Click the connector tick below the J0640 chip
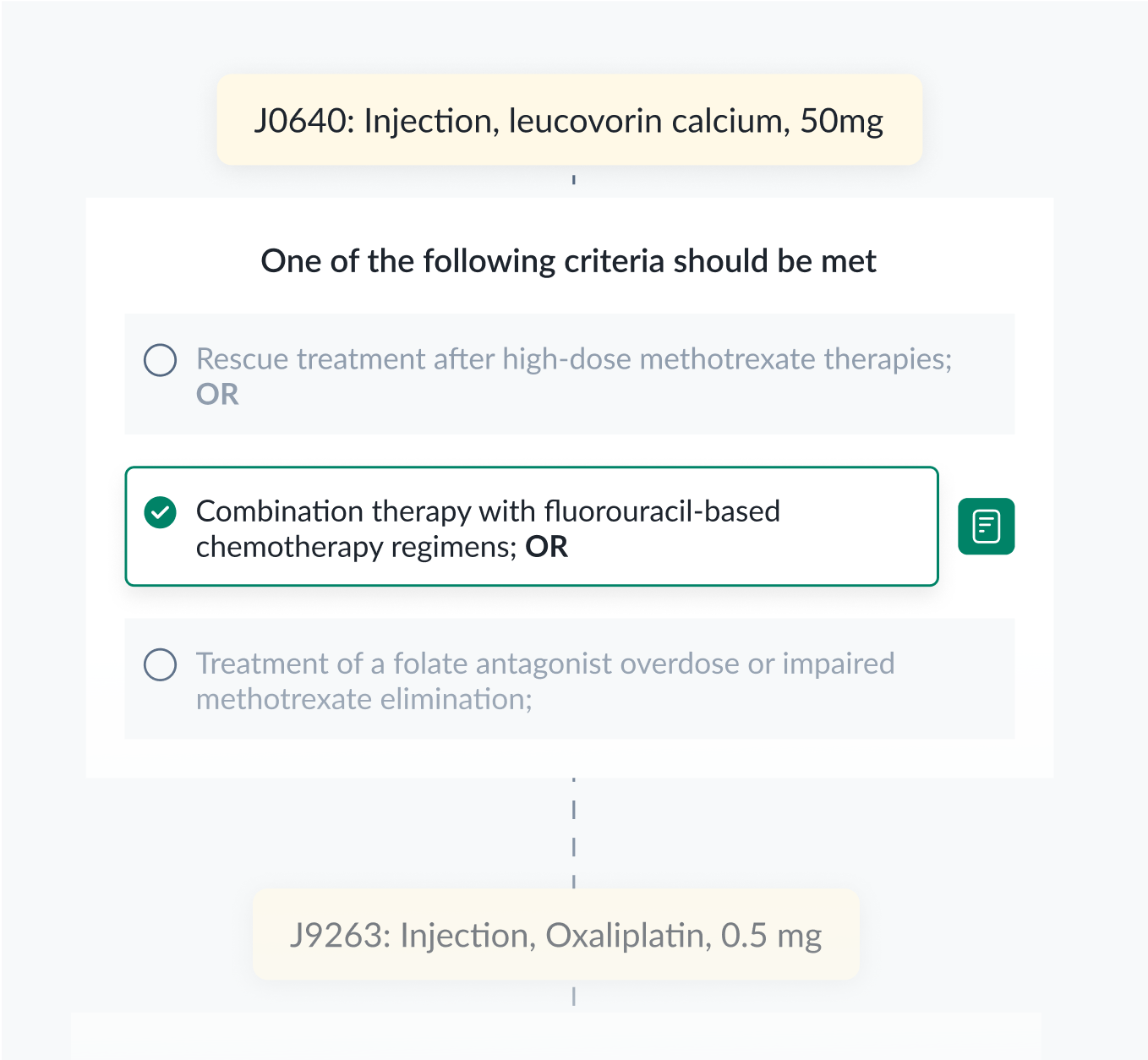Screen dimensions: 1148x1060 574,180
